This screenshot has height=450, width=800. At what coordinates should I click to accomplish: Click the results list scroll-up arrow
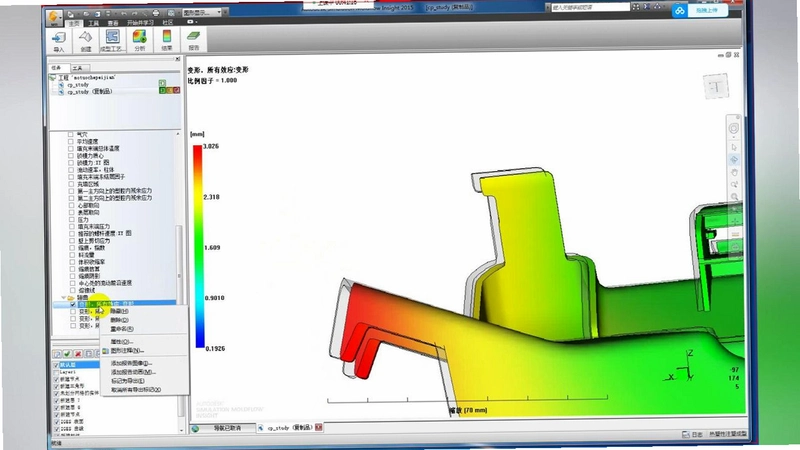178,134
